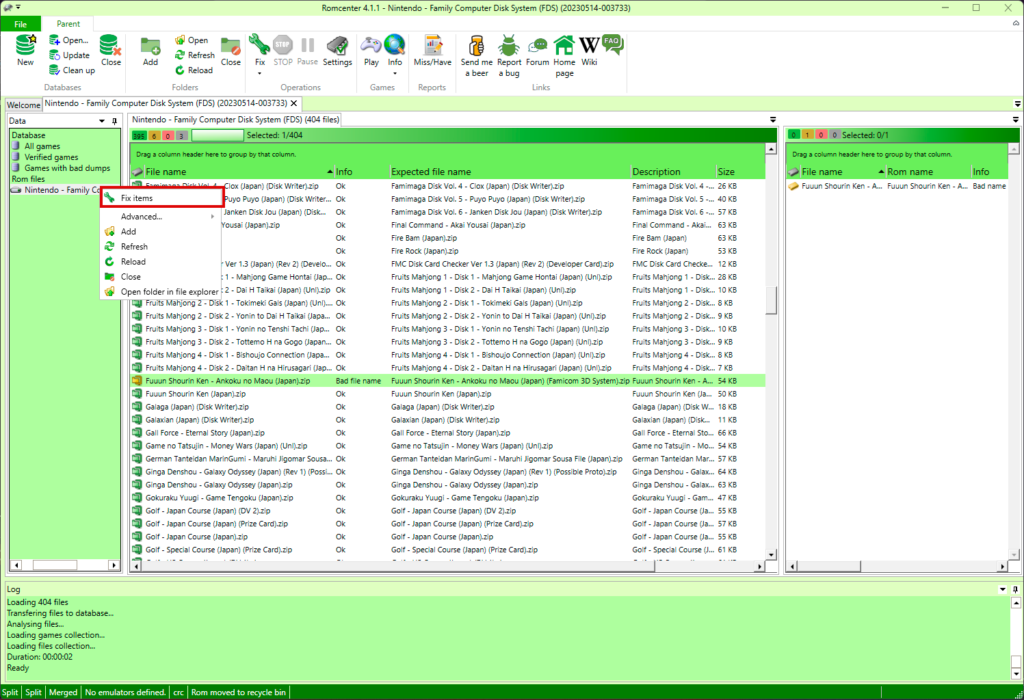Select Fix items in the context menu
The height and width of the screenshot is (700, 1024).
[x=162, y=198]
